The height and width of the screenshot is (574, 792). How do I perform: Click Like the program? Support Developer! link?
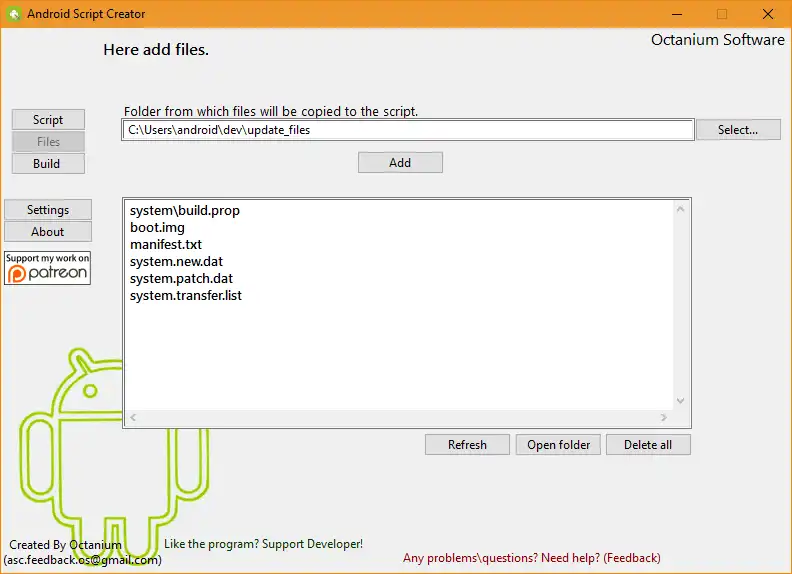pos(263,544)
